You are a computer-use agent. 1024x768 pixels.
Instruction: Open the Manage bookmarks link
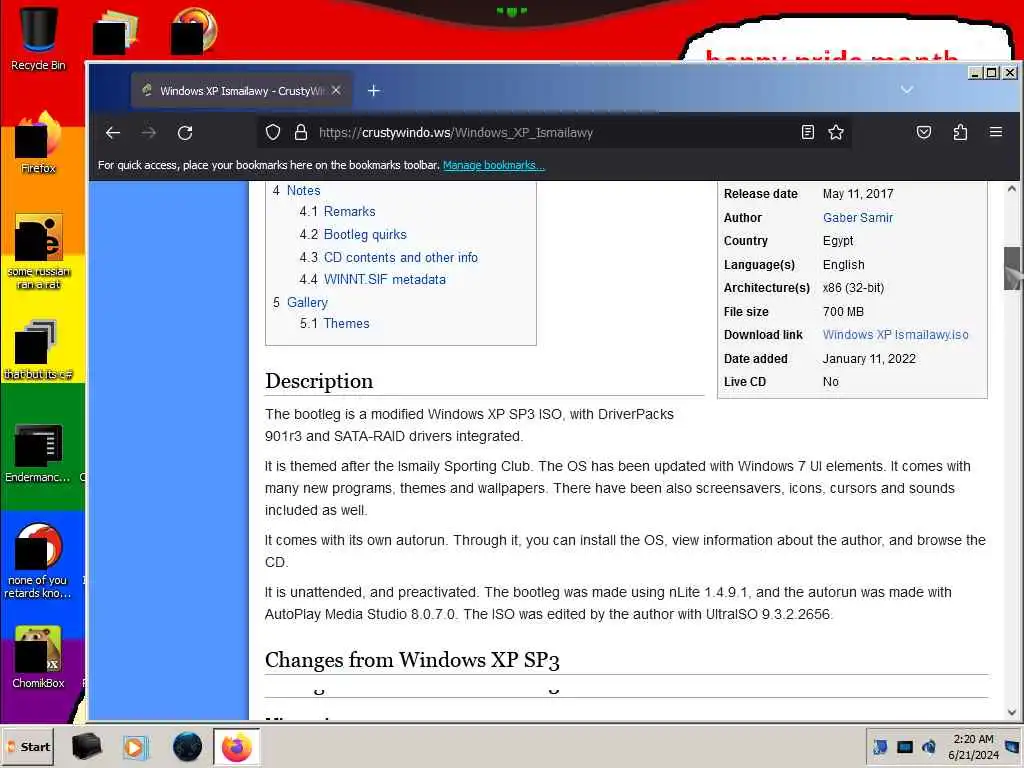[x=494, y=165]
